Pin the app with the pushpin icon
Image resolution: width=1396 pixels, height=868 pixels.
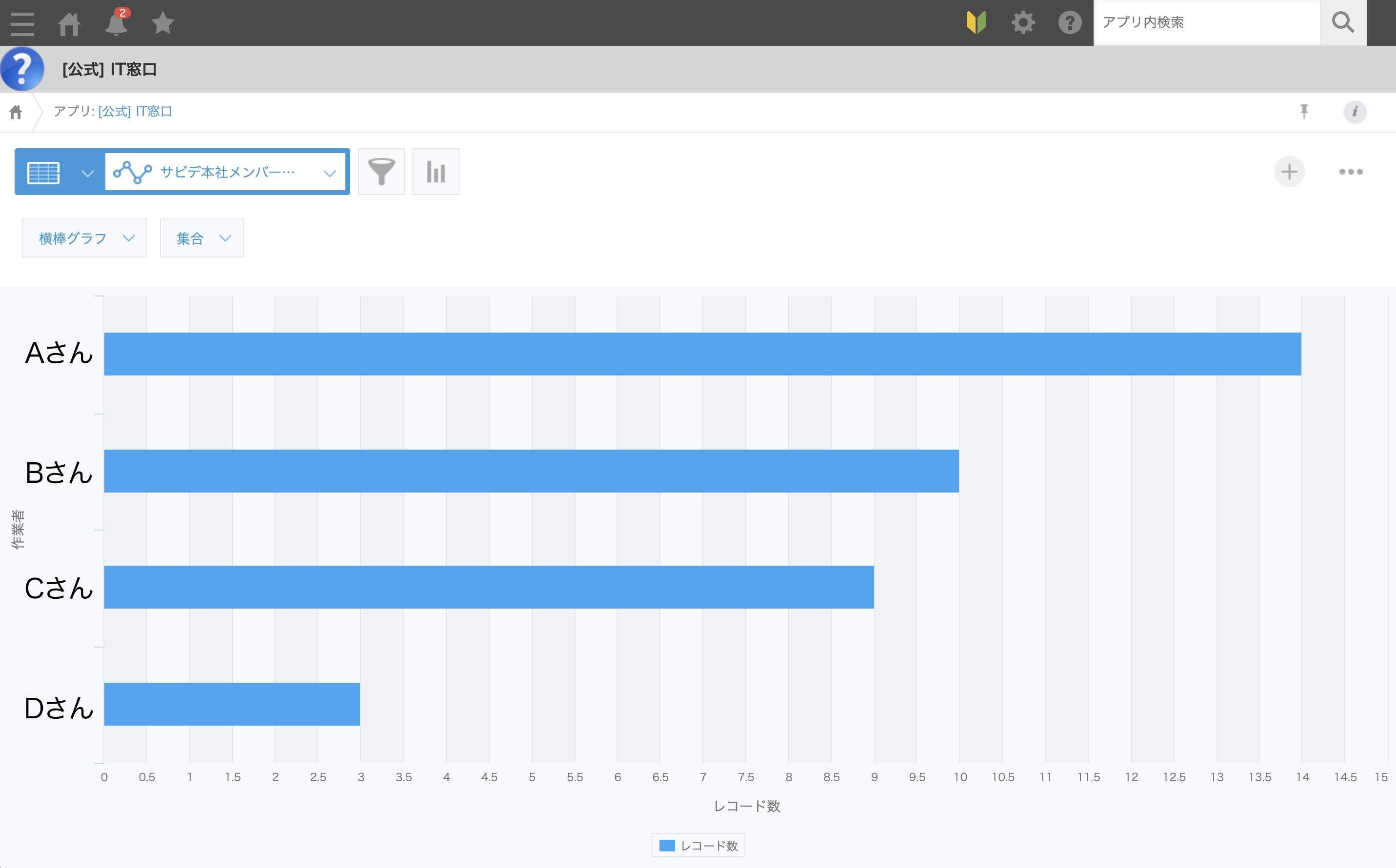click(x=1304, y=111)
